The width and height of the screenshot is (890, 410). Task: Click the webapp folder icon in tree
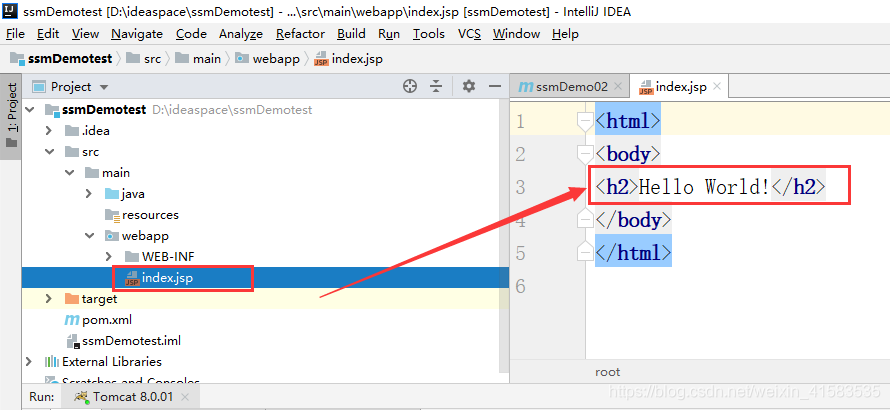pyautogui.click(x=112, y=236)
